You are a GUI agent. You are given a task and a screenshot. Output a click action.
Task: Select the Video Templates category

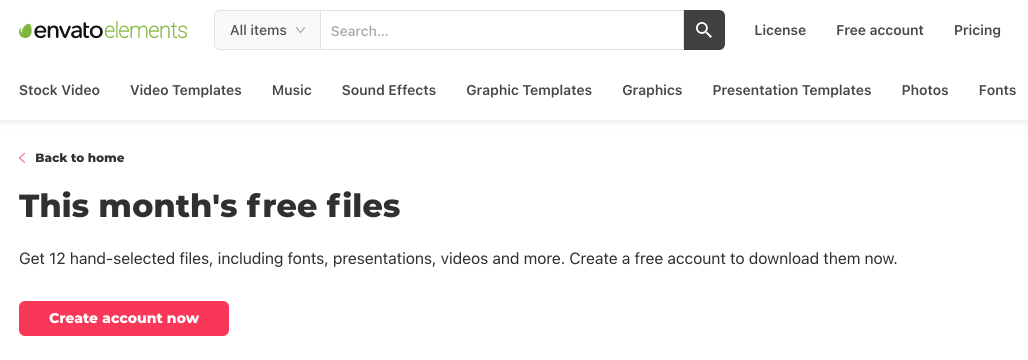pos(186,90)
